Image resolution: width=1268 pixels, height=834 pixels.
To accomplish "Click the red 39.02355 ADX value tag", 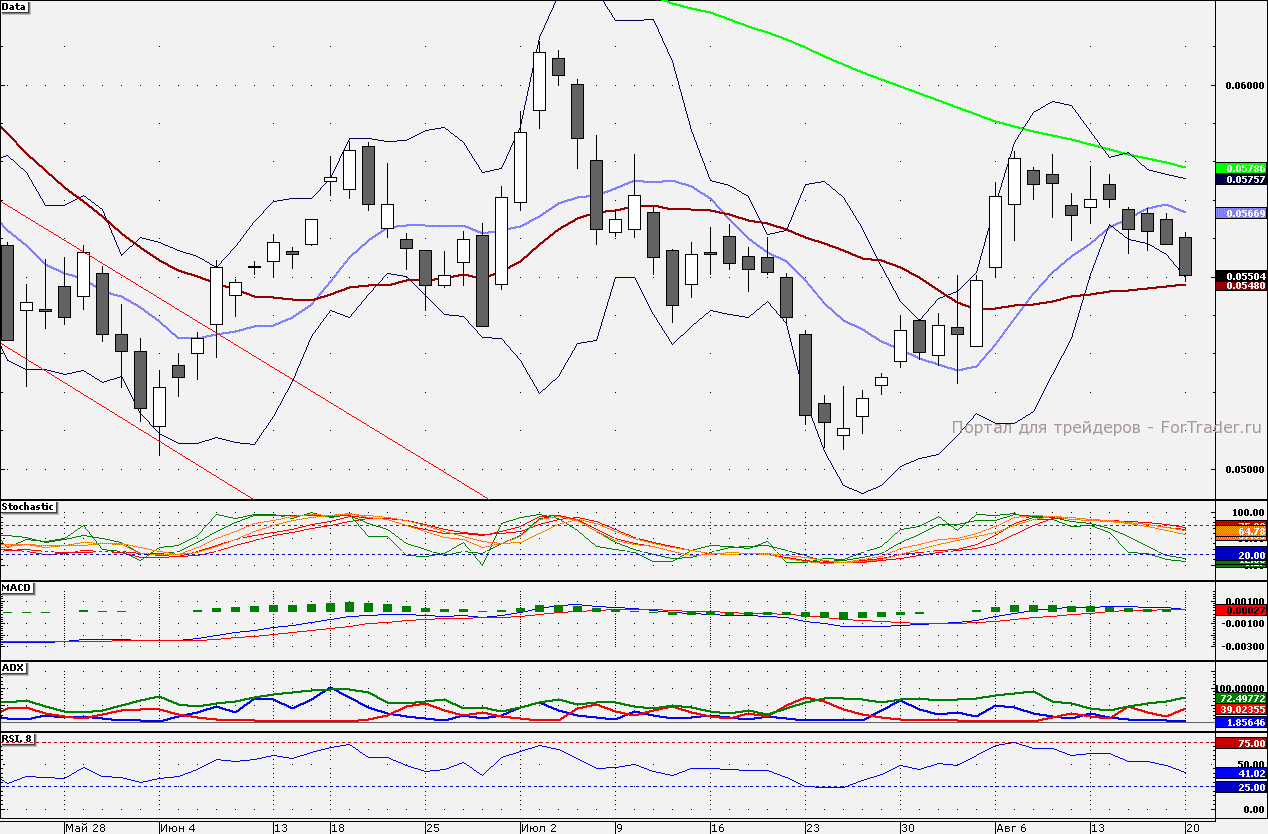I will click(x=1241, y=709).
